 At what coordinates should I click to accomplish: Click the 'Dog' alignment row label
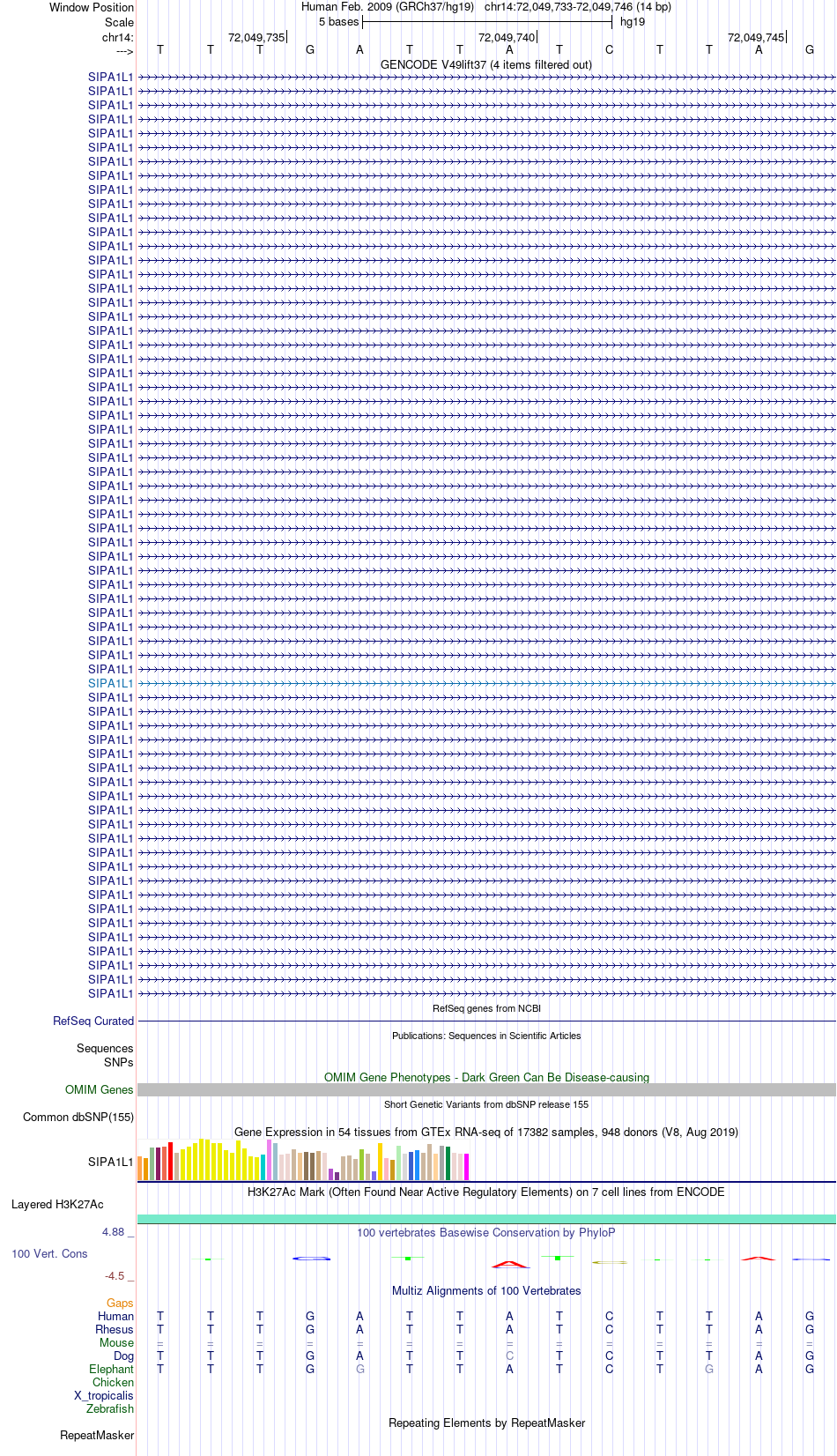(123, 1356)
